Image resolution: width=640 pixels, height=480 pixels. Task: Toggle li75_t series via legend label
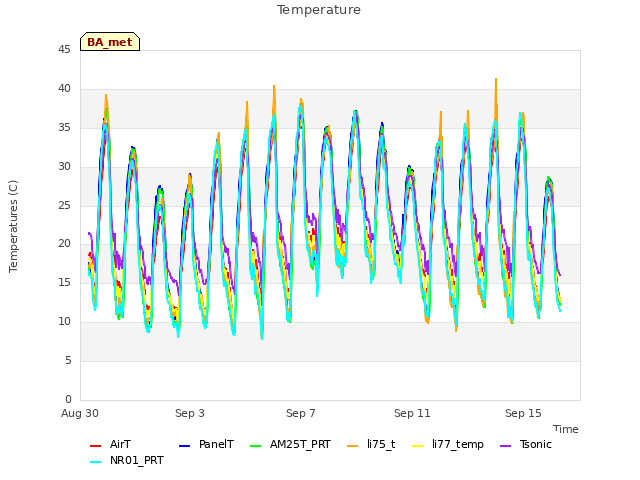pos(381,444)
